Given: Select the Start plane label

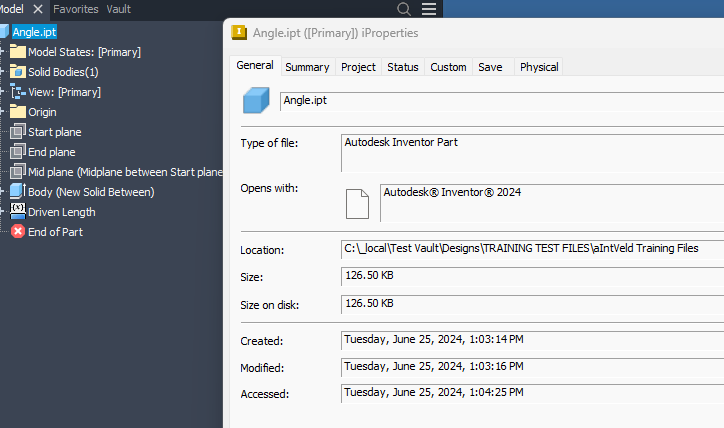Looking at the screenshot, I should [x=54, y=132].
